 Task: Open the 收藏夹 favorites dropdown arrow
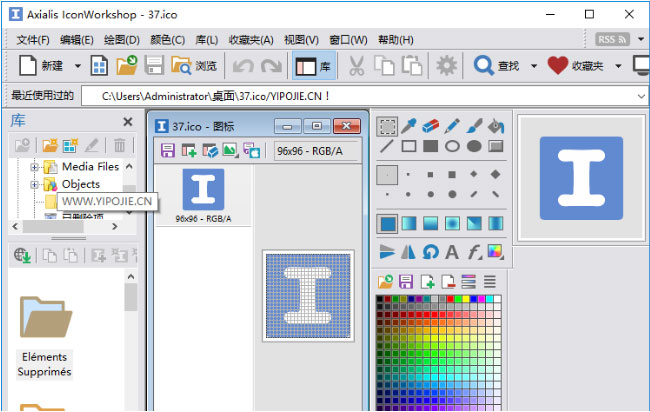[x=618, y=66]
